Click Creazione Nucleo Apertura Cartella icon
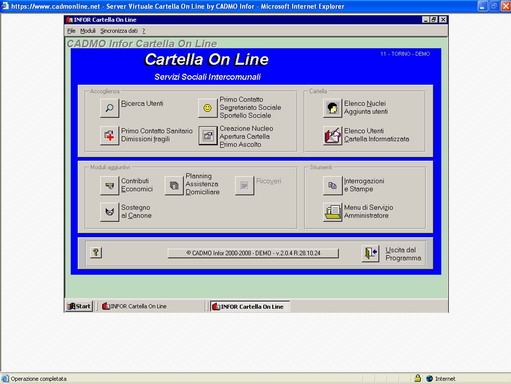Viewport: 511px width, 384px height. [208, 136]
